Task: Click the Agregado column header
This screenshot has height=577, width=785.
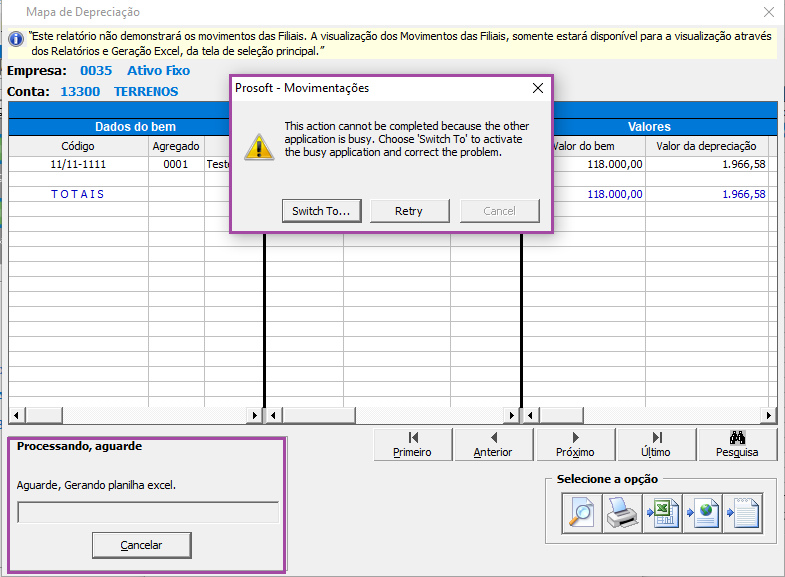Action: click(x=176, y=146)
